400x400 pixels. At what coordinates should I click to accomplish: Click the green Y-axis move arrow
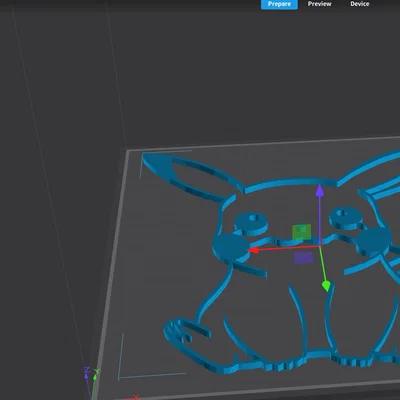pyautogui.click(x=326, y=286)
